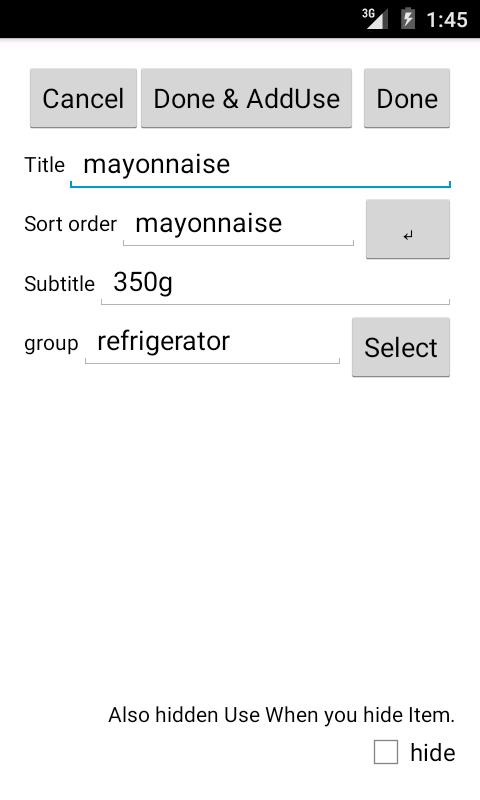Screen dimensions: 480x800
Task: Click the hide checkbox label text
Action: [x=433, y=753]
